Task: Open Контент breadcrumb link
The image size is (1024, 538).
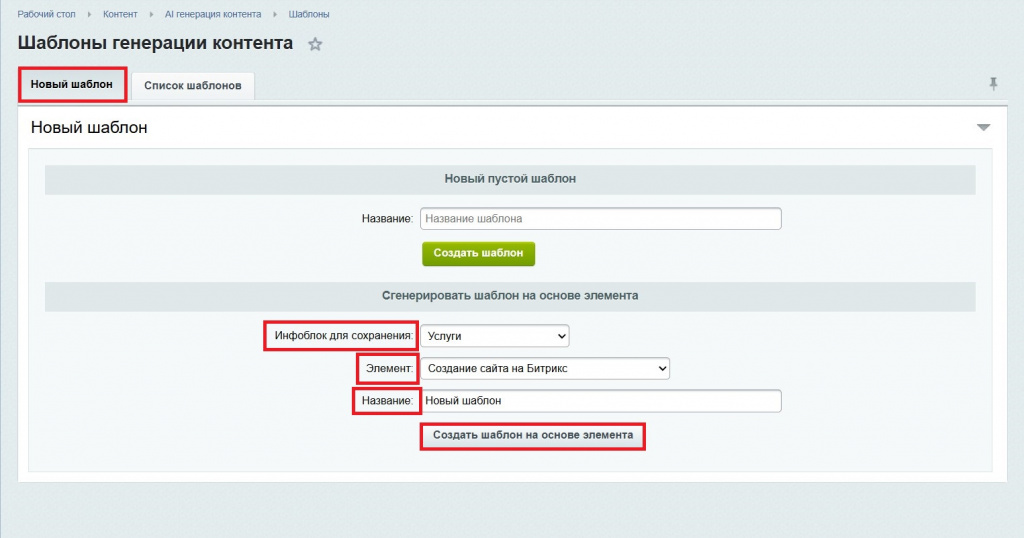Action: point(120,15)
